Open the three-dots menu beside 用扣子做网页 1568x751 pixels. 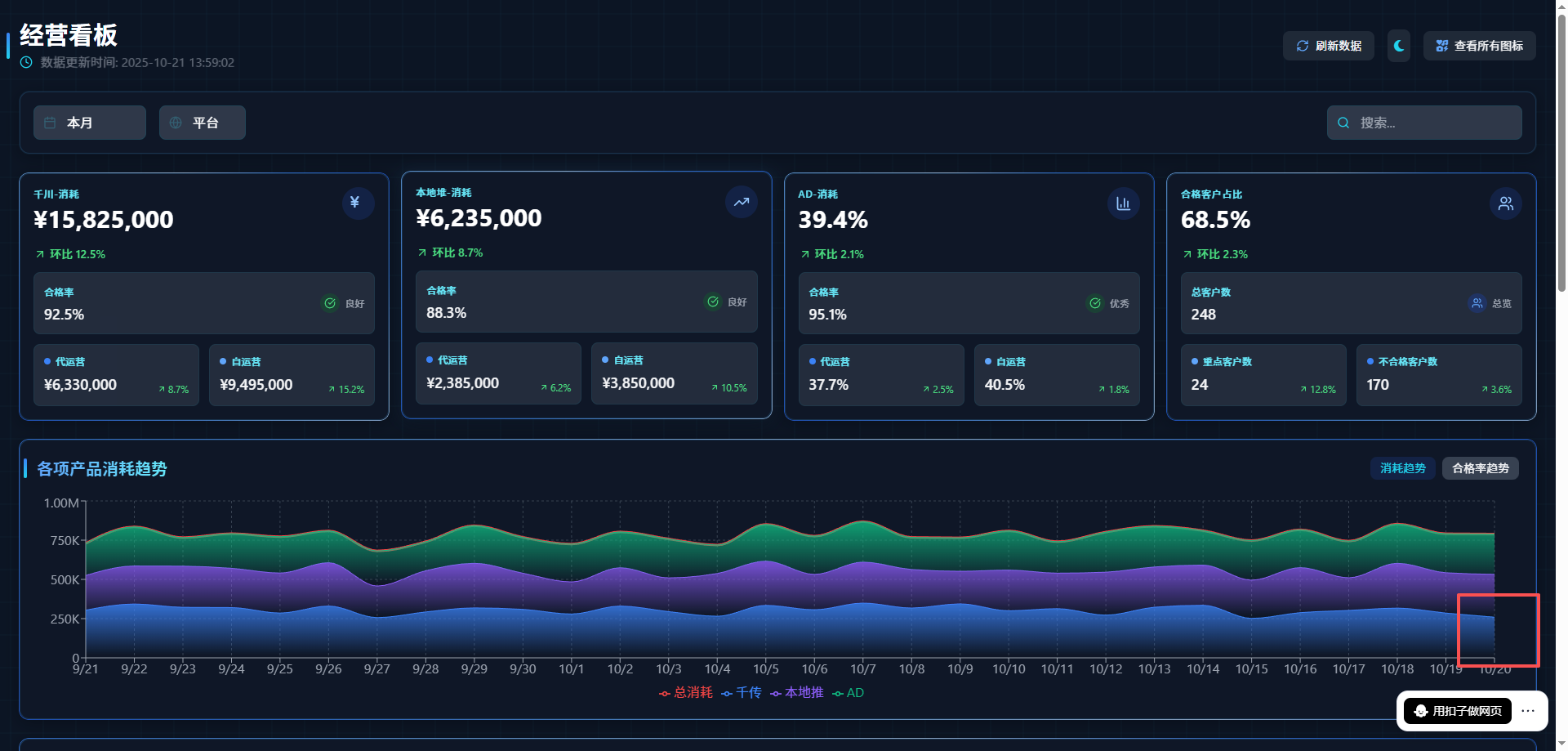(1528, 711)
